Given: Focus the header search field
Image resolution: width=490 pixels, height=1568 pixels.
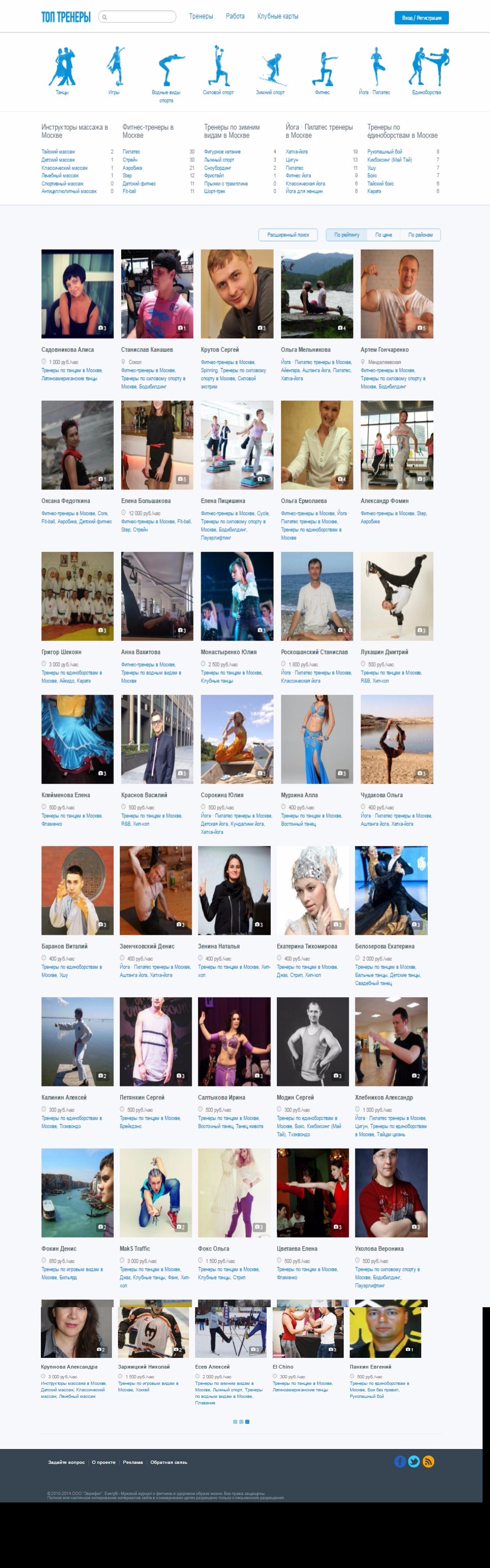Looking at the screenshot, I should [137, 16].
